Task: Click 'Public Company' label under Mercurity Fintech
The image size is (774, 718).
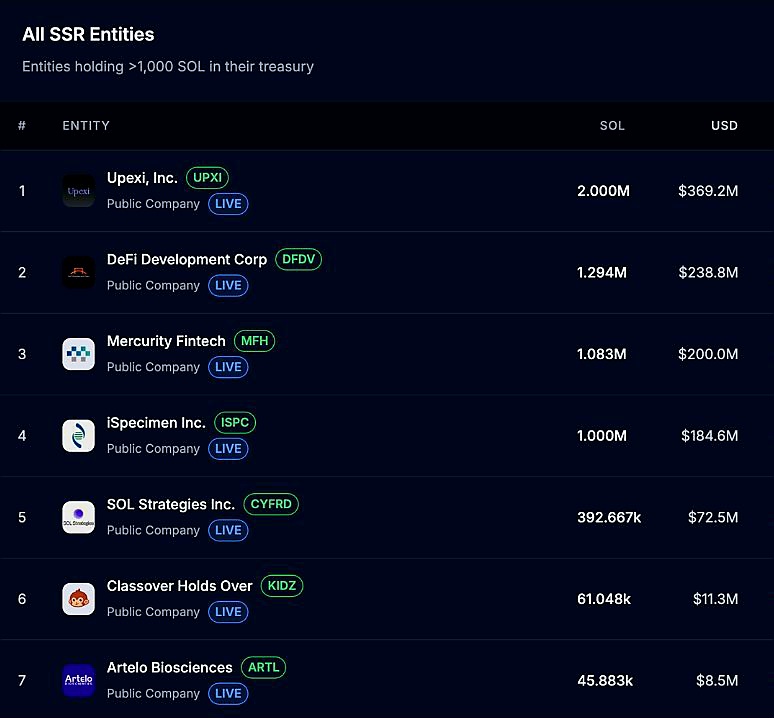Action: [154, 367]
